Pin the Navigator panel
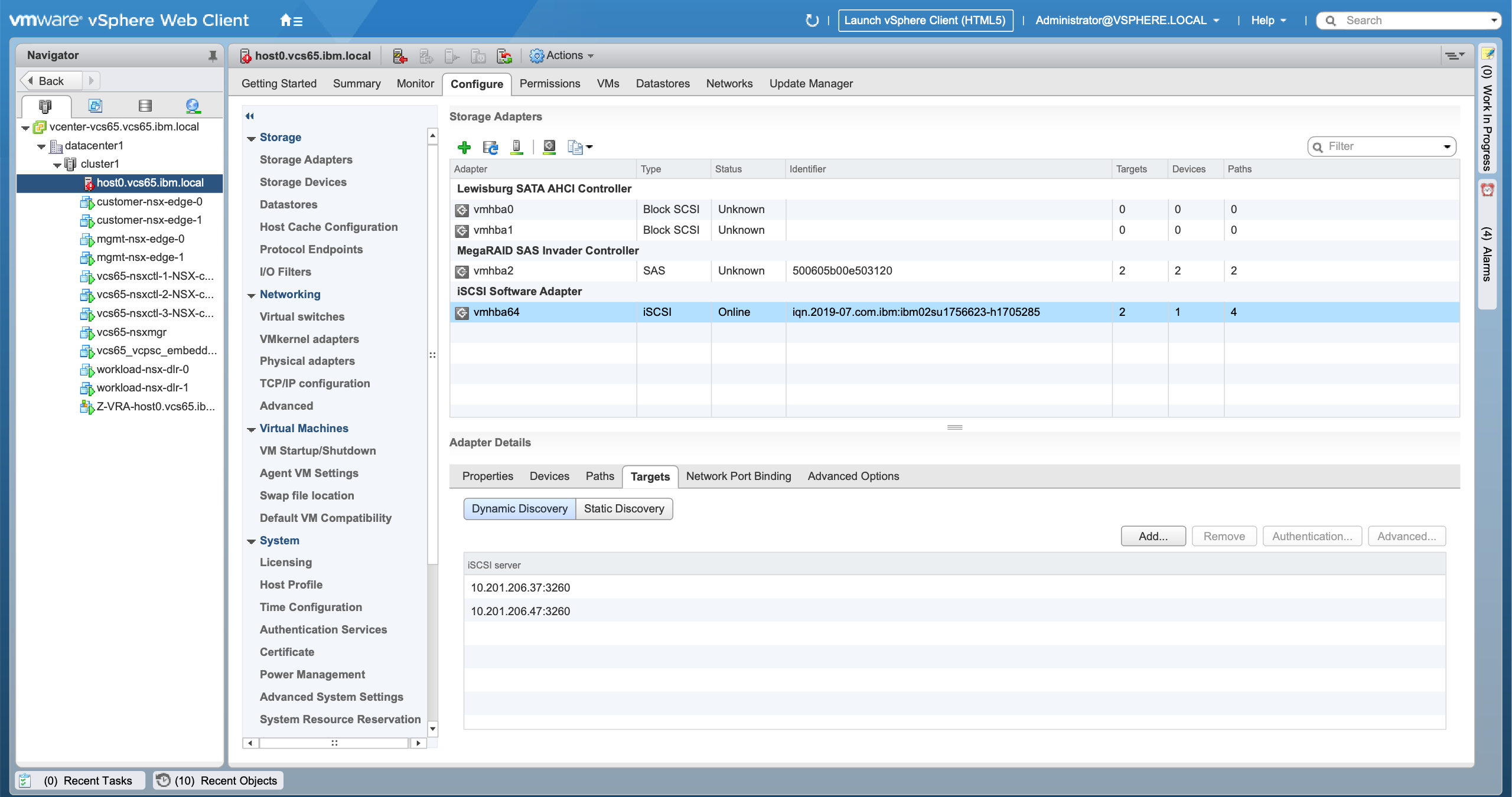The image size is (1512, 797). tap(213, 55)
